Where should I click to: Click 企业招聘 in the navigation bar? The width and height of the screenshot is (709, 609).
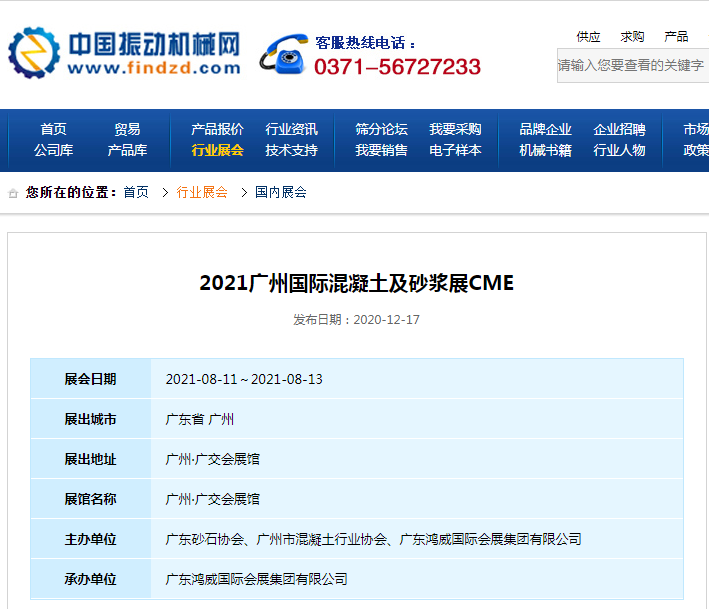tap(619, 129)
